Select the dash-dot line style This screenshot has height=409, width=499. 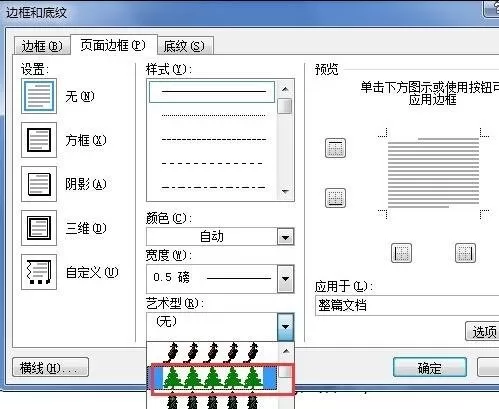213,187
